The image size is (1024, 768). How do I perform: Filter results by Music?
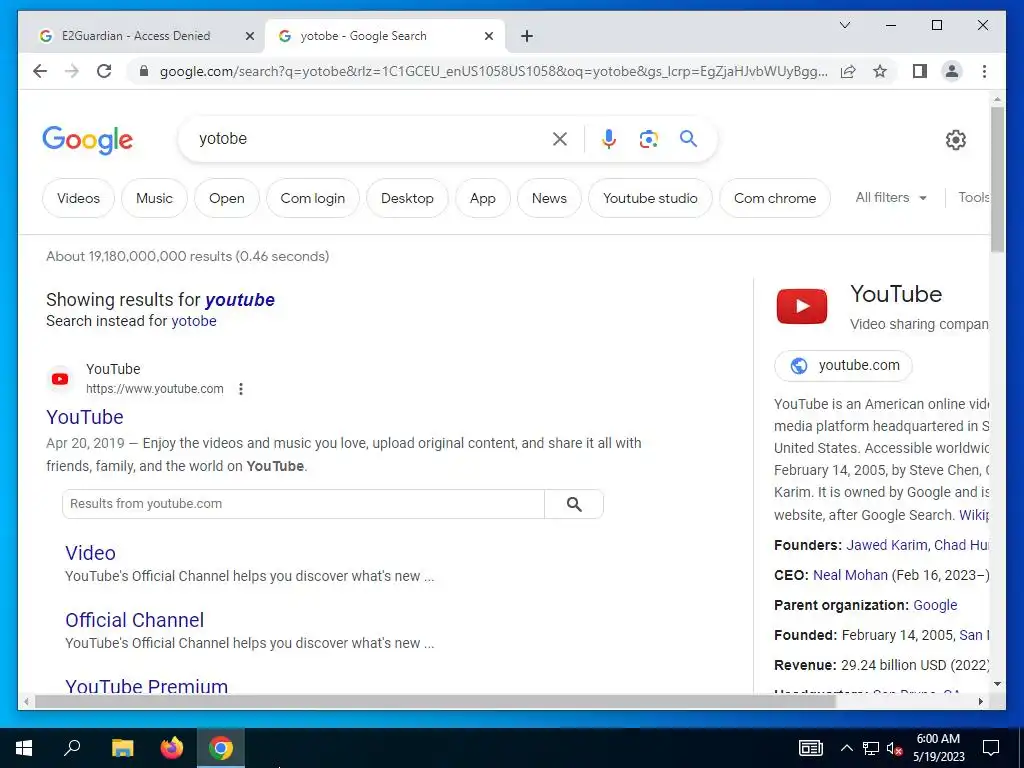(x=154, y=198)
